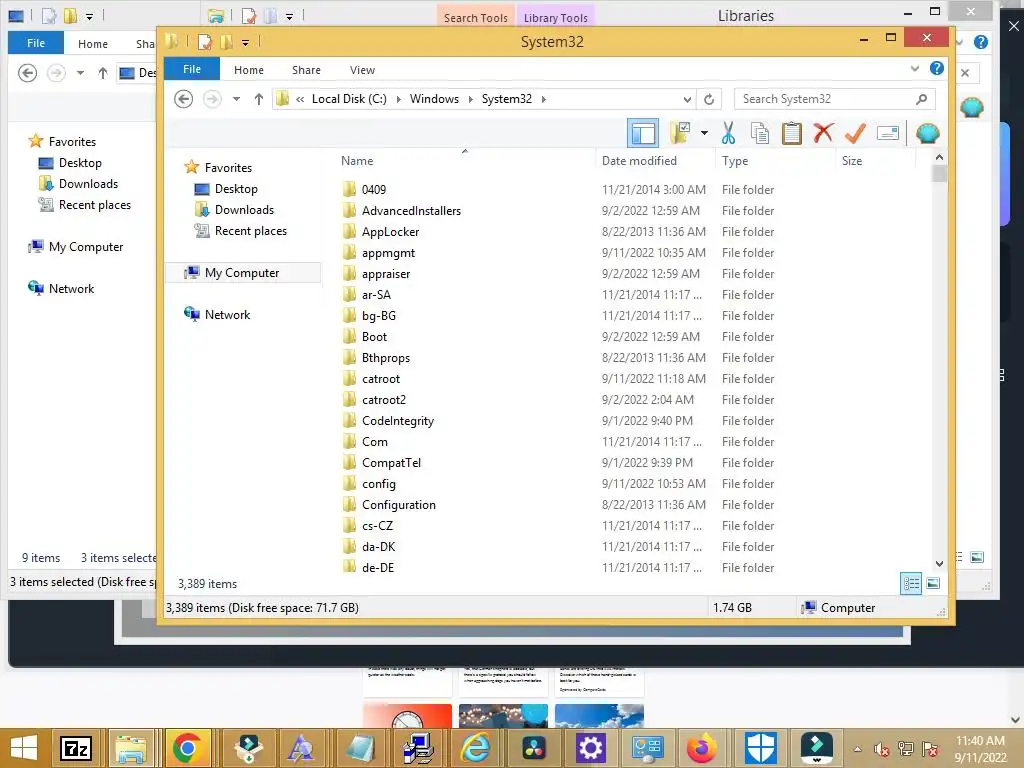
Task: Open Google Chrome from the taskbar
Action: coord(187,748)
